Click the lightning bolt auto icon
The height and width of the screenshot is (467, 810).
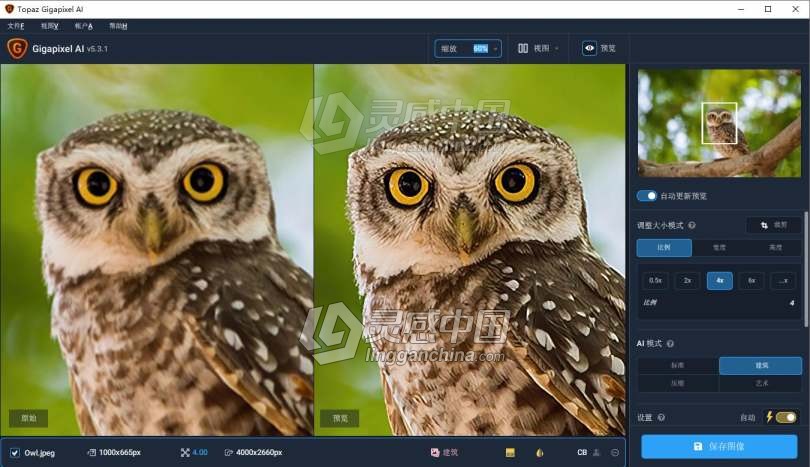pos(769,416)
